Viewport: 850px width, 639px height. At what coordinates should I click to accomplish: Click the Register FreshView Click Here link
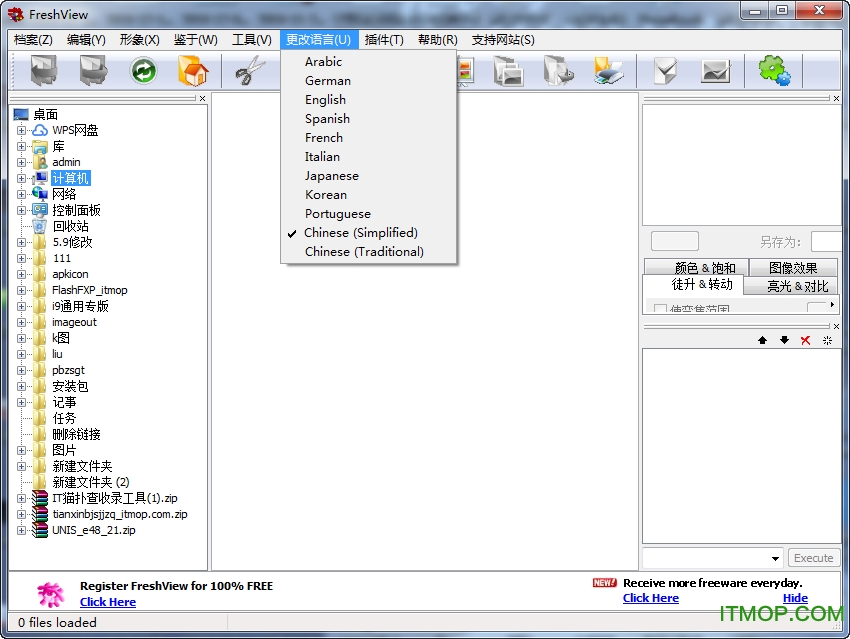coord(108,602)
